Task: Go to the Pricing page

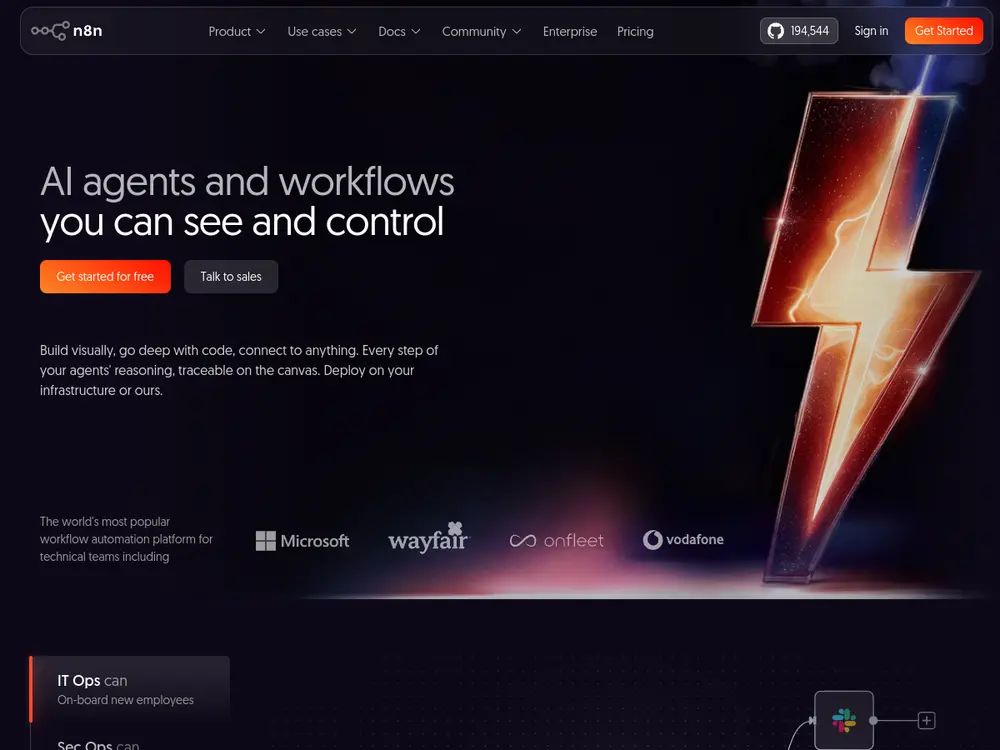Action: coord(635,31)
